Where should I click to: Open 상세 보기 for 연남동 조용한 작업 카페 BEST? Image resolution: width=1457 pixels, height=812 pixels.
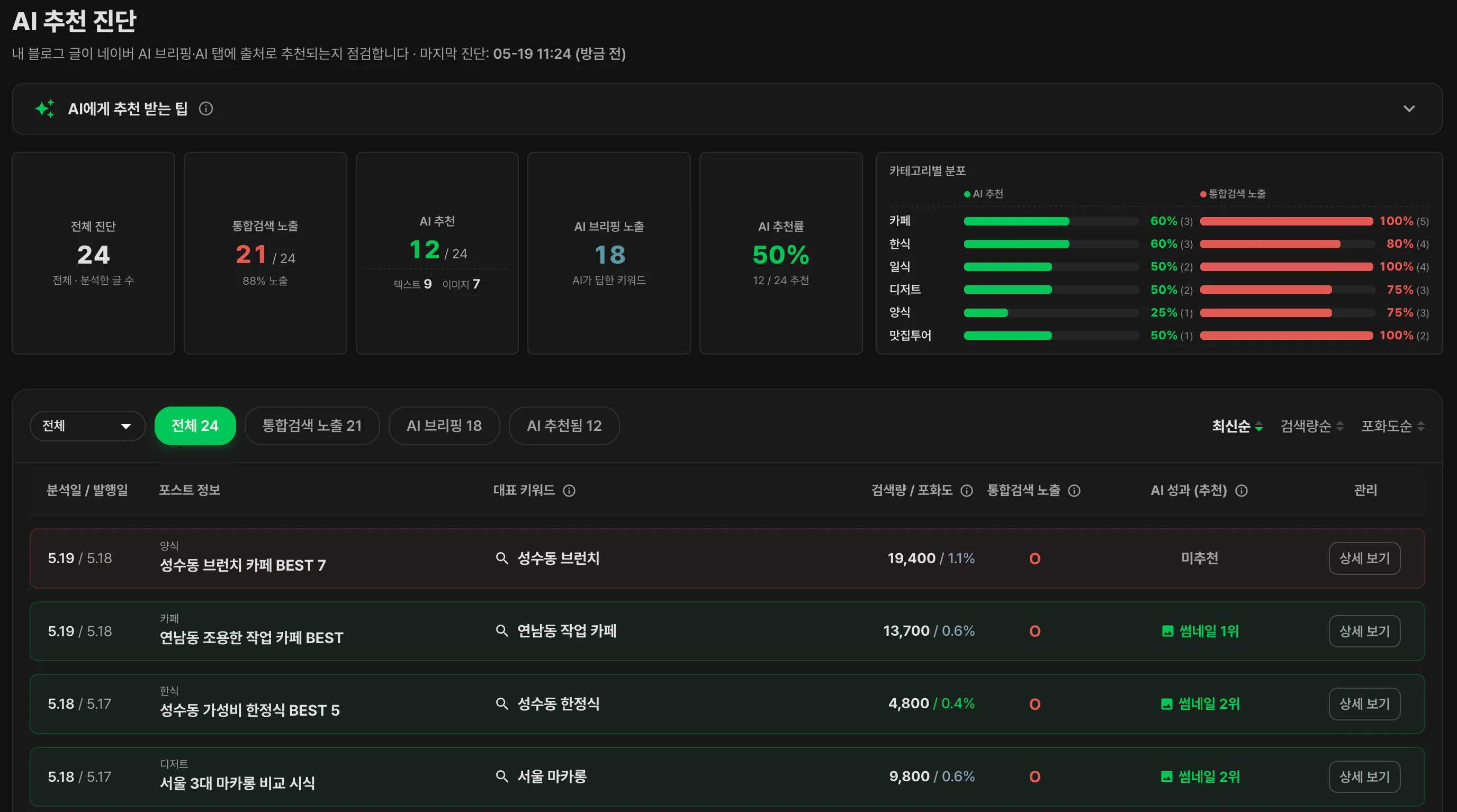1364,631
